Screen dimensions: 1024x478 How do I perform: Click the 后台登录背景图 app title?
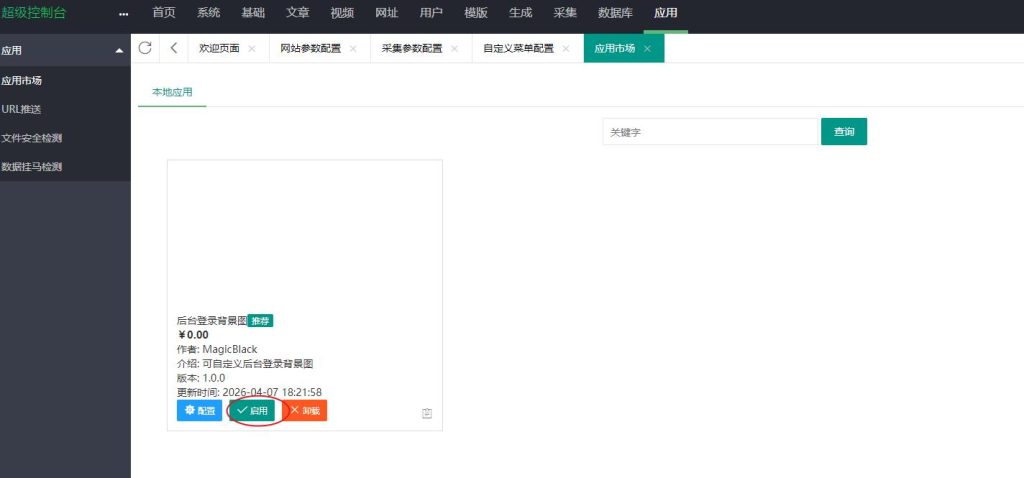pyautogui.click(x=212, y=321)
